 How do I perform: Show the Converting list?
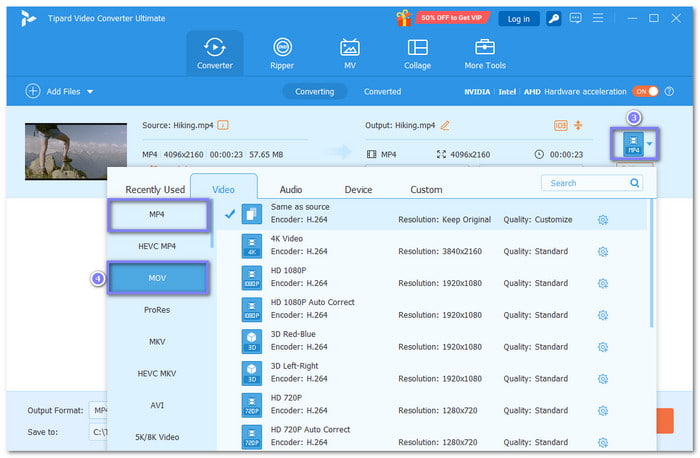[x=314, y=92]
